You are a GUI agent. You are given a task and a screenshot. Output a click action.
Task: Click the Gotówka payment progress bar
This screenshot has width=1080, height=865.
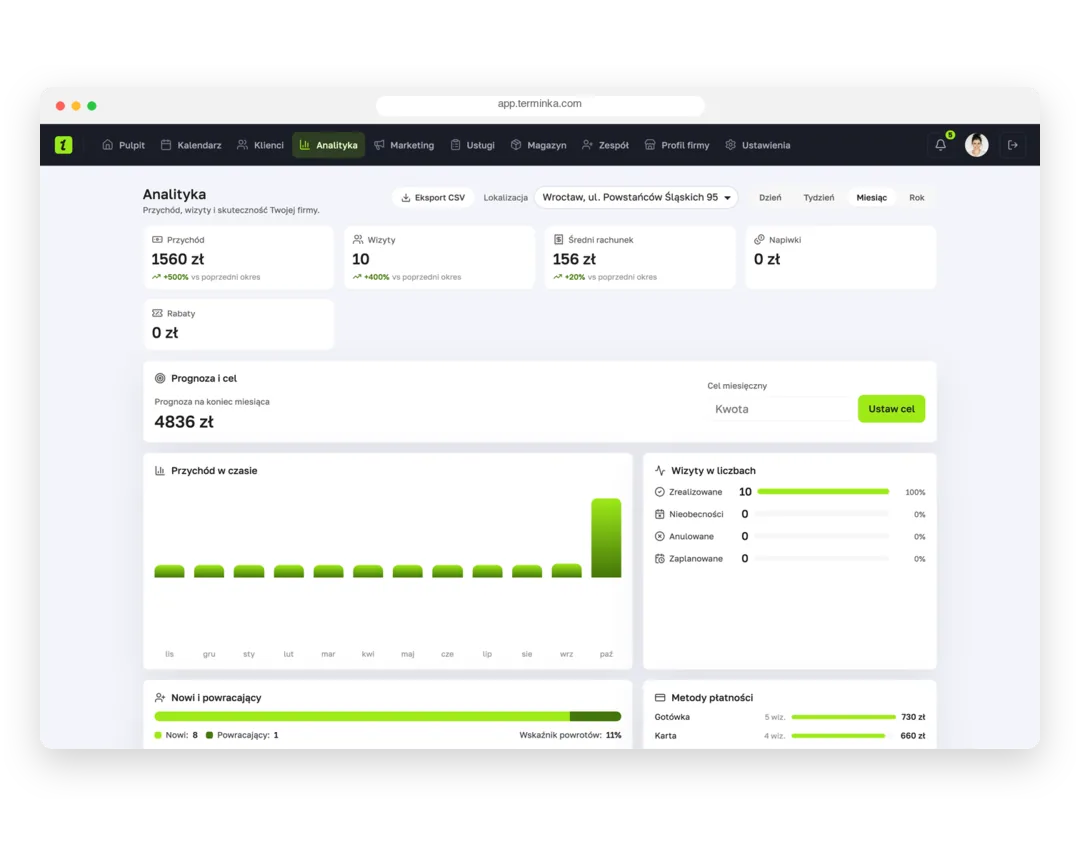point(844,717)
